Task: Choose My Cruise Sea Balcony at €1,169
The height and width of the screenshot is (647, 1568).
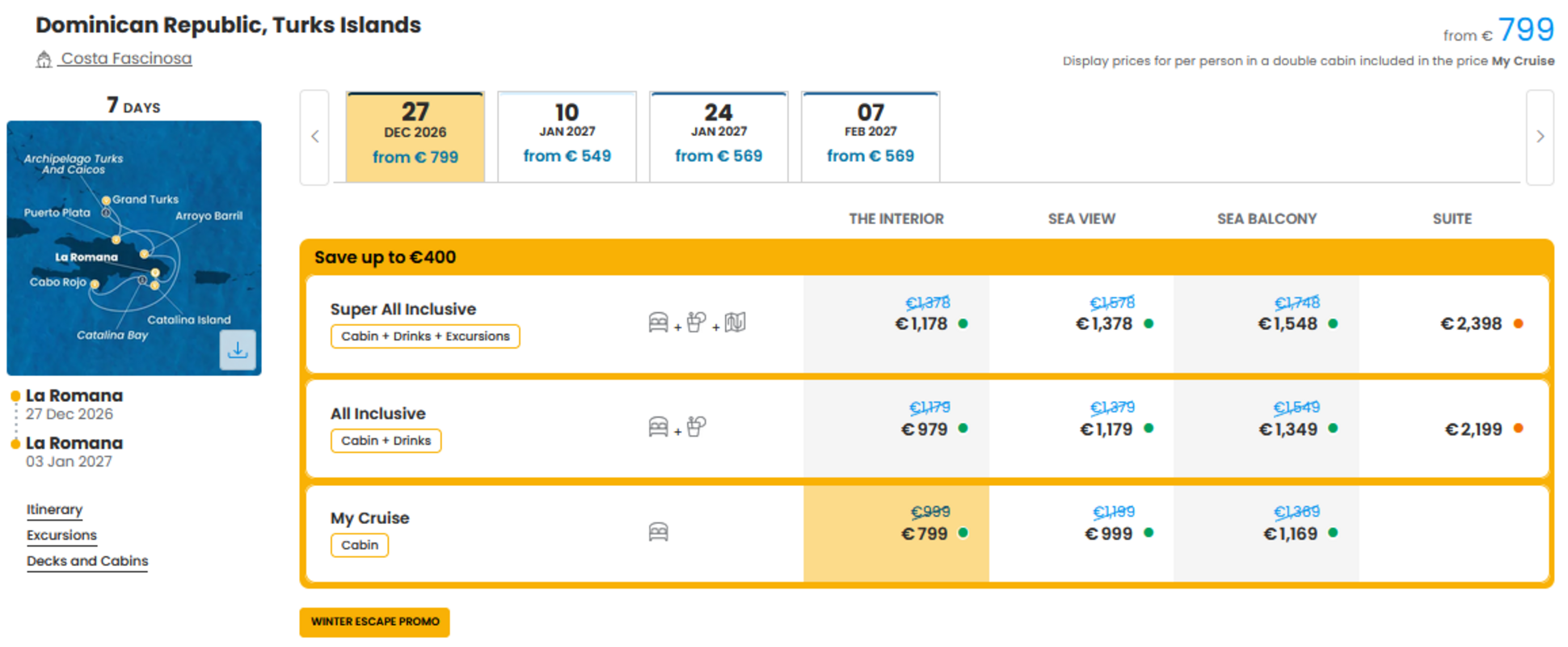Action: tap(1267, 533)
